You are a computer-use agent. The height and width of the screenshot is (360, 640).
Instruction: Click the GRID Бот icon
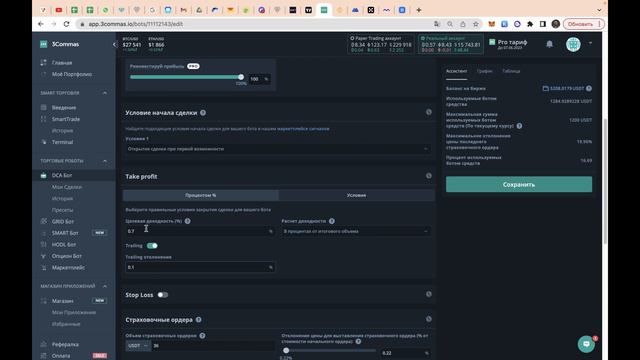(44, 221)
